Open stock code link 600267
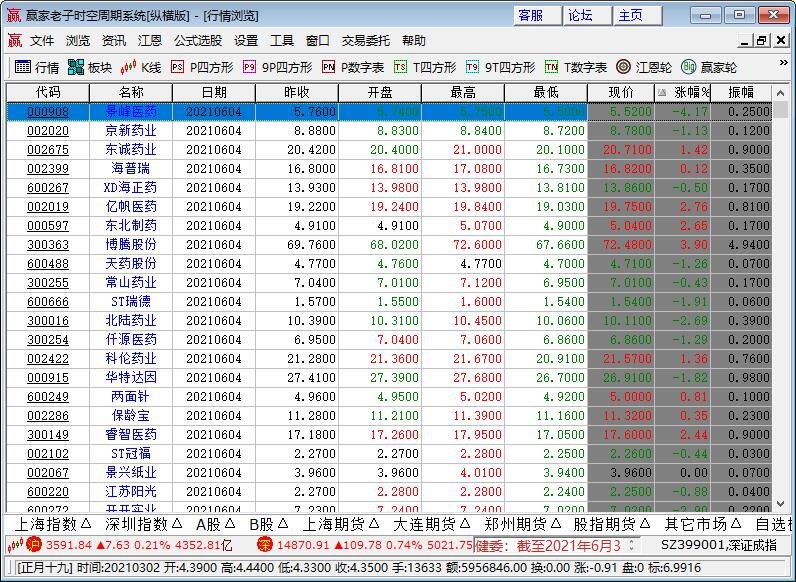 48,188
